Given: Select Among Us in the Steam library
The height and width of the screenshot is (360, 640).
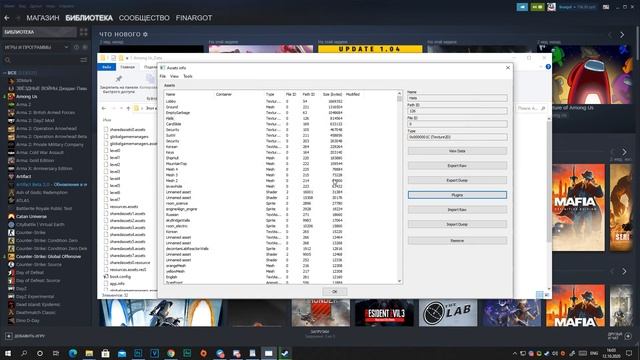Looking at the screenshot, I should coord(27,97).
